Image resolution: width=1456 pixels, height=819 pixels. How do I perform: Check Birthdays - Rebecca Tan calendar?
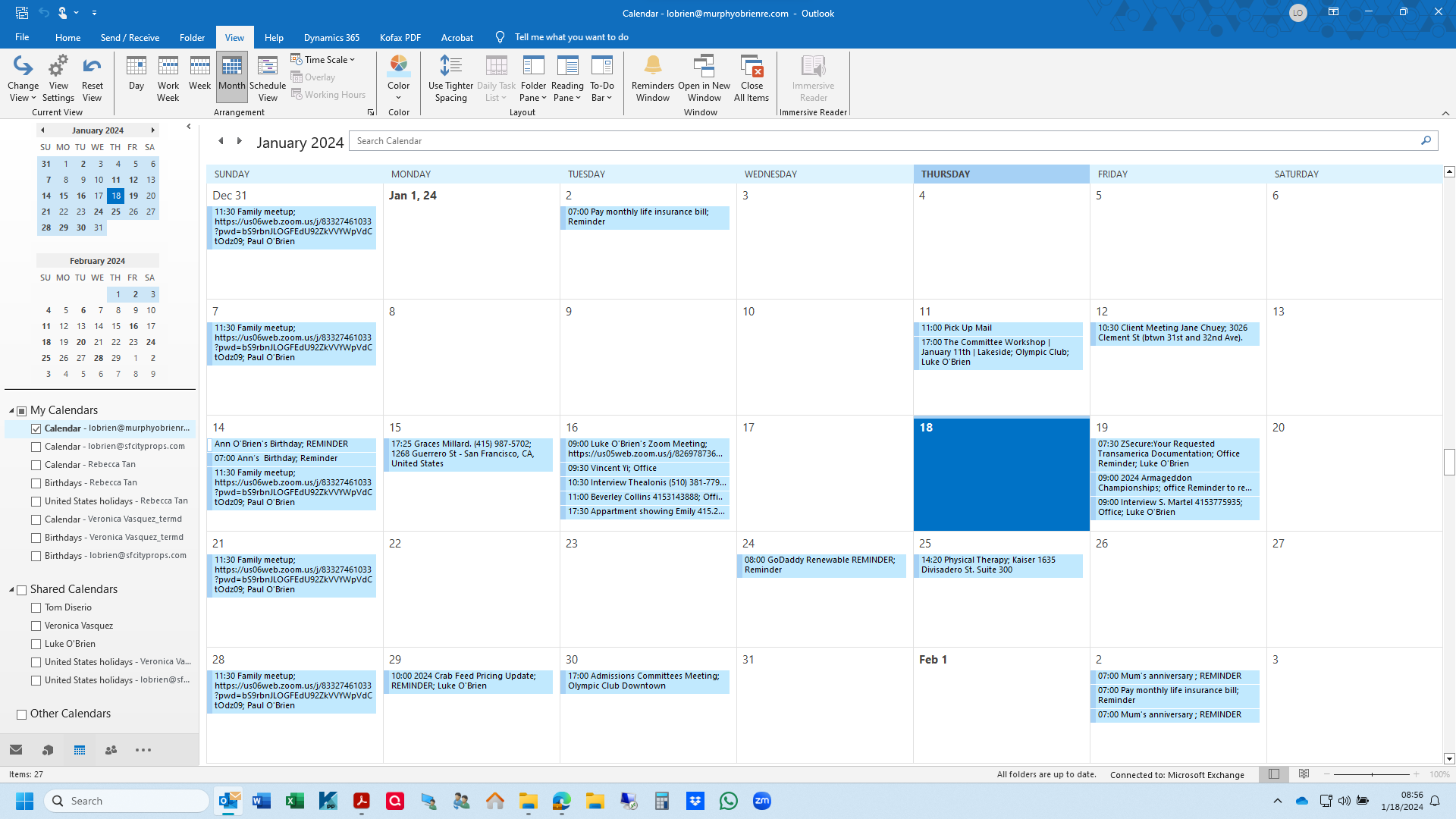[x=36, y=482]
